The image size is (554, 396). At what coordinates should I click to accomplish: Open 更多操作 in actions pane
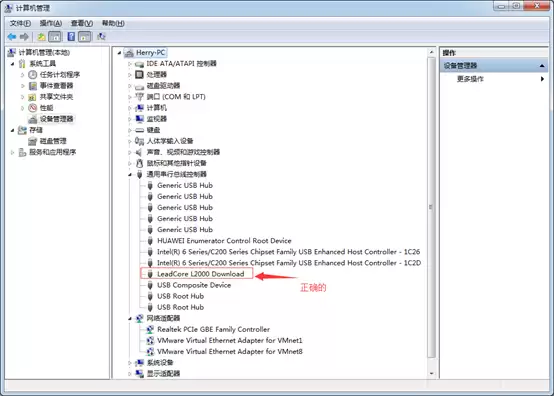pyautogui.click(x=470, y=79)
